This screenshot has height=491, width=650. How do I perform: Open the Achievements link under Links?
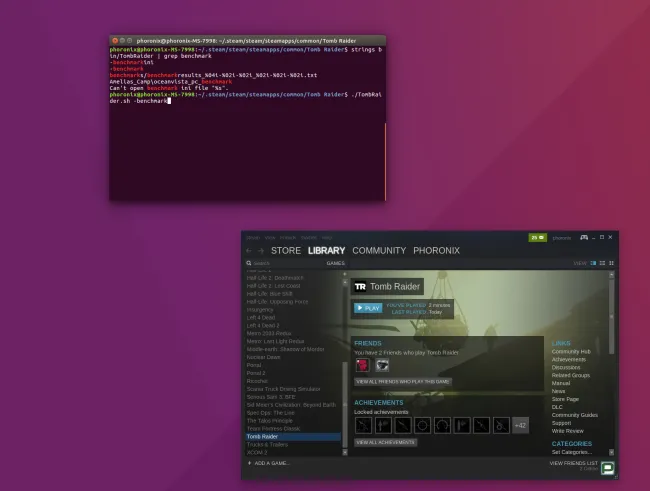[x=569, y=360]
